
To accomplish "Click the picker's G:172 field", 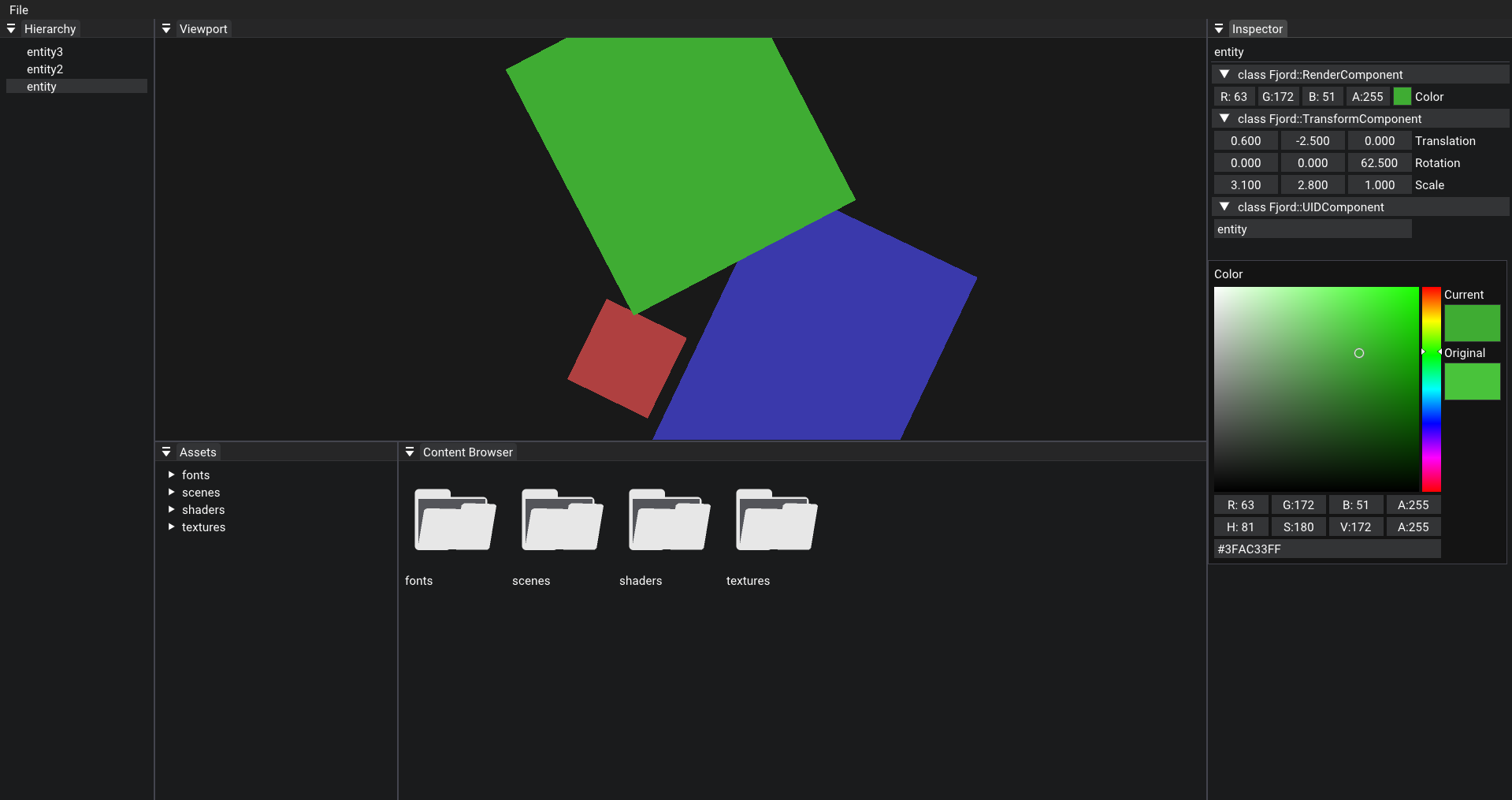I will click(1298, 505).
